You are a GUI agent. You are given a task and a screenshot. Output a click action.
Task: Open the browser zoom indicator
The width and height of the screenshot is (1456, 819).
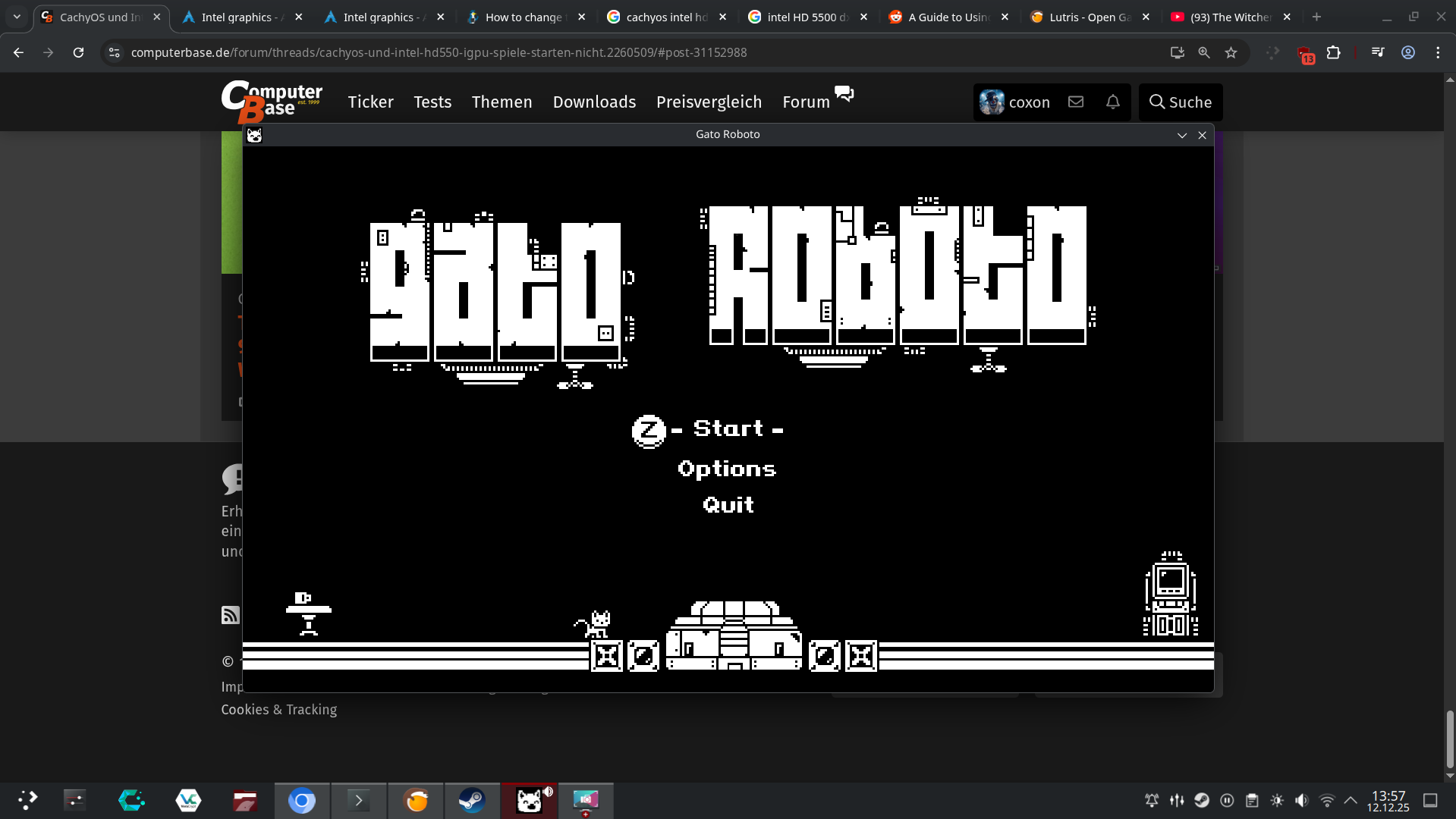tap(1204, 52)
